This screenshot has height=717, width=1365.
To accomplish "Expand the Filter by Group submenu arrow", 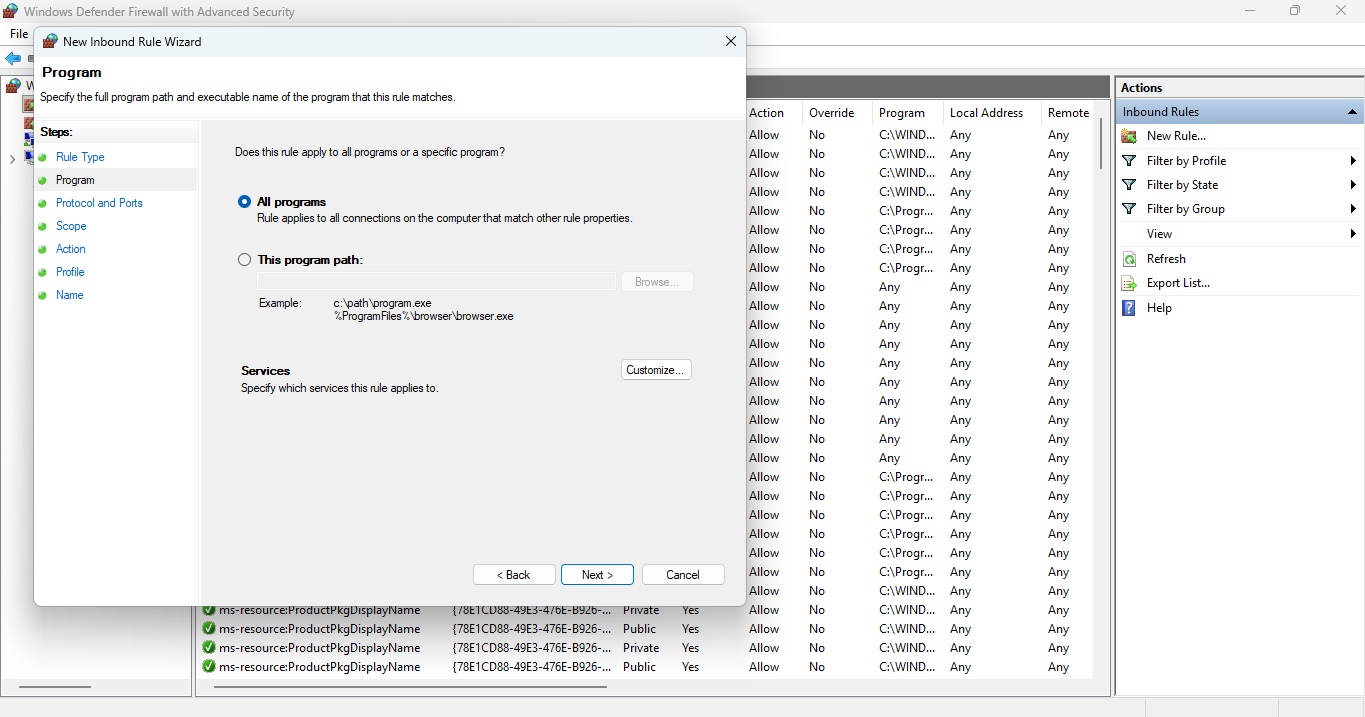I will tap(1353, 209).
